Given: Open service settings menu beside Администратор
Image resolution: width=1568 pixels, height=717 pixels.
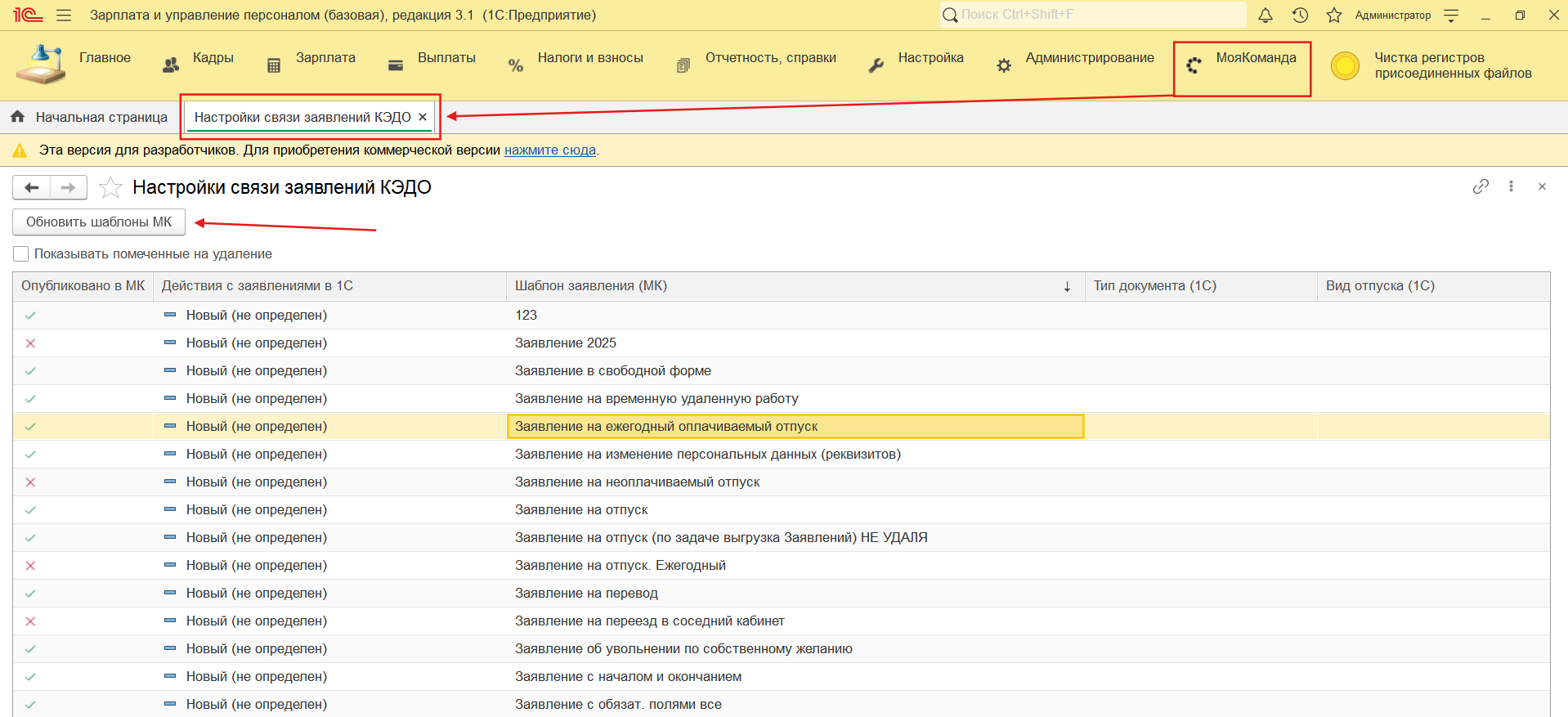Looking at the screenshot, I should (1451, 15).
